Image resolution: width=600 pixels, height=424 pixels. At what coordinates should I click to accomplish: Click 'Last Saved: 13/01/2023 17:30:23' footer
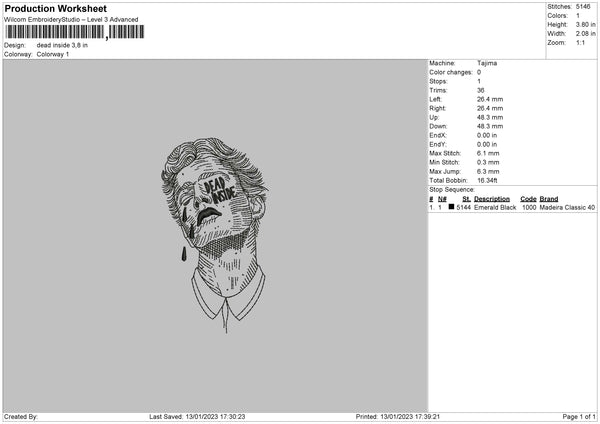coord(197,417)
